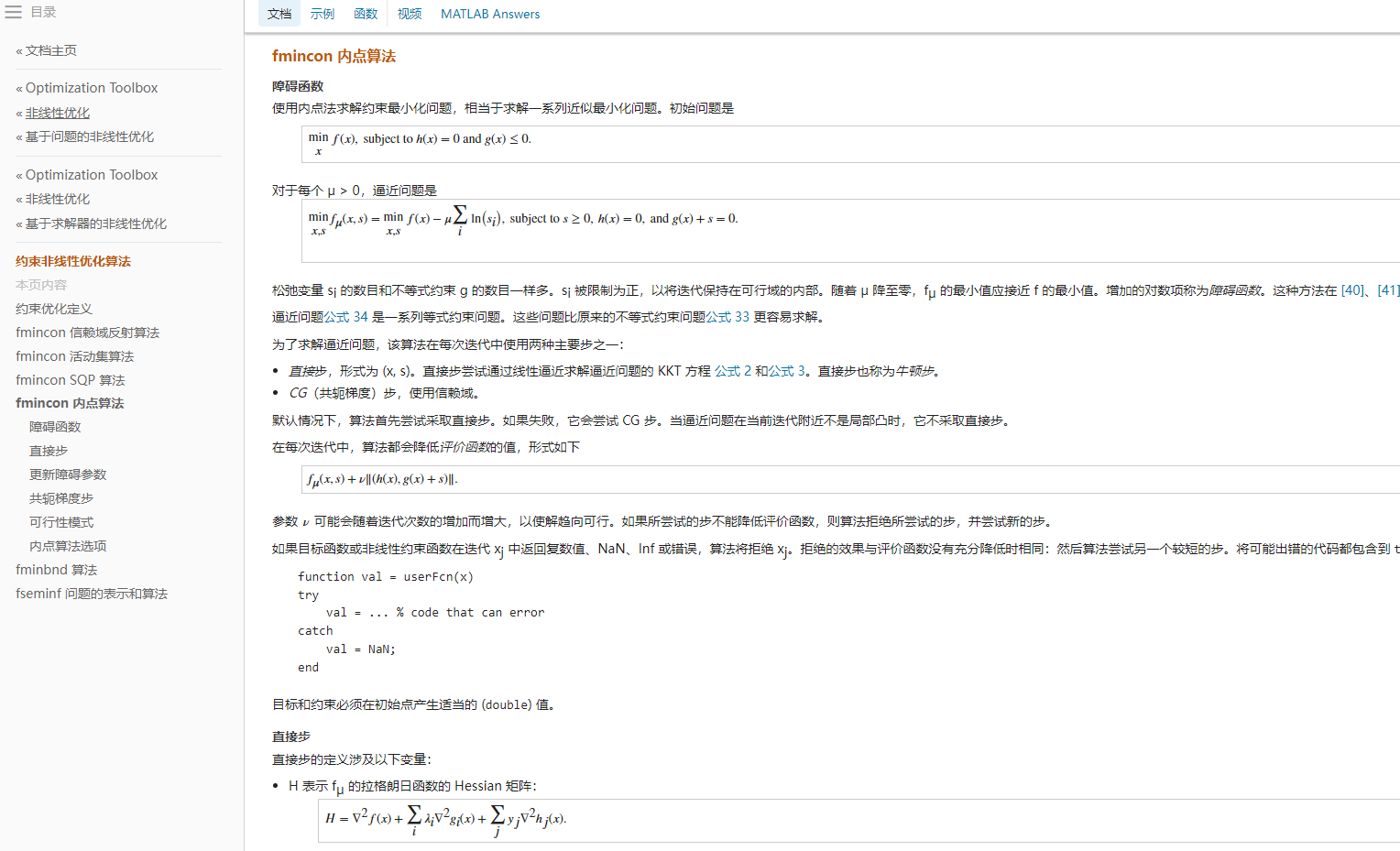Select the 函数 tab
Screen dimensions: 1400x851
click(366, 14)
